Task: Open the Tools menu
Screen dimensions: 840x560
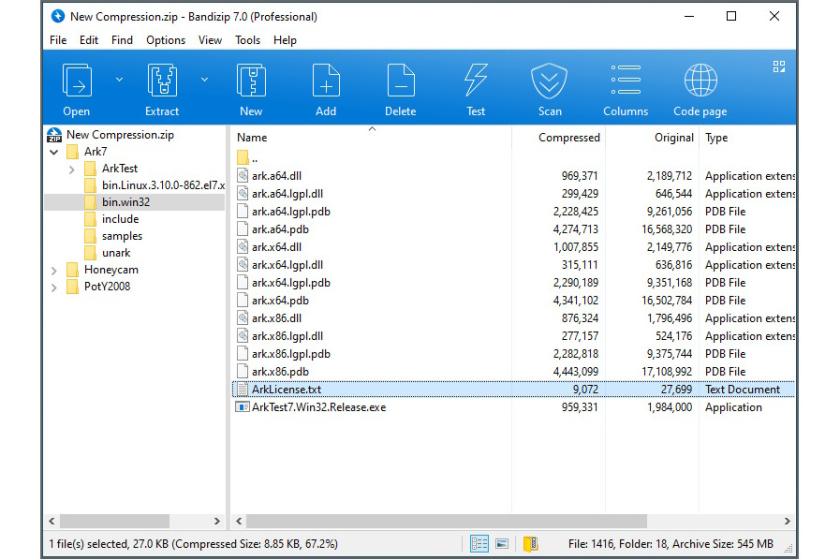Action: click(248, 40)
